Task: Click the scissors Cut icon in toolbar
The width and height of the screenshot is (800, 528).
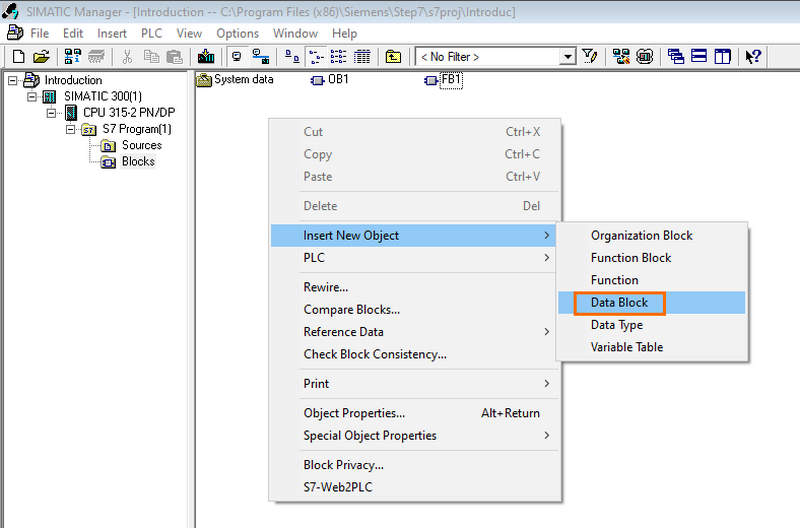Action: [x=127, y=56]
